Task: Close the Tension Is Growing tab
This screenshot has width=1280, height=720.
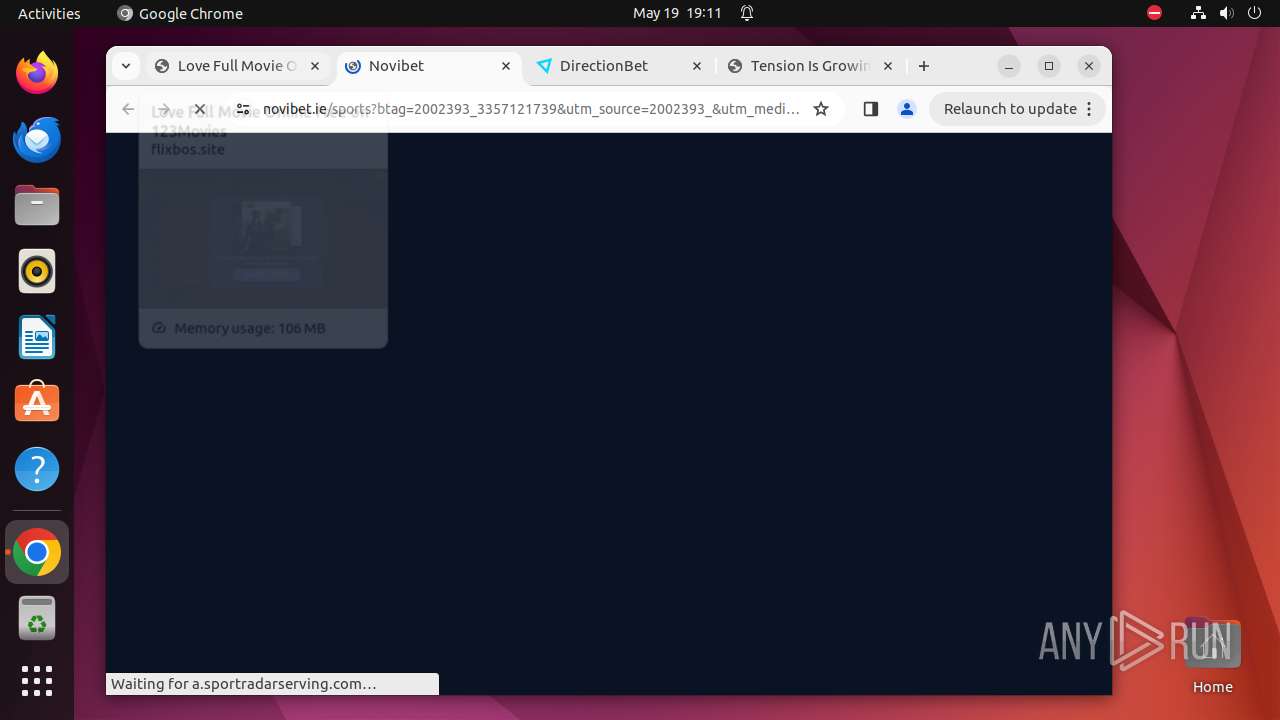Action: click(x=888, y=66)
